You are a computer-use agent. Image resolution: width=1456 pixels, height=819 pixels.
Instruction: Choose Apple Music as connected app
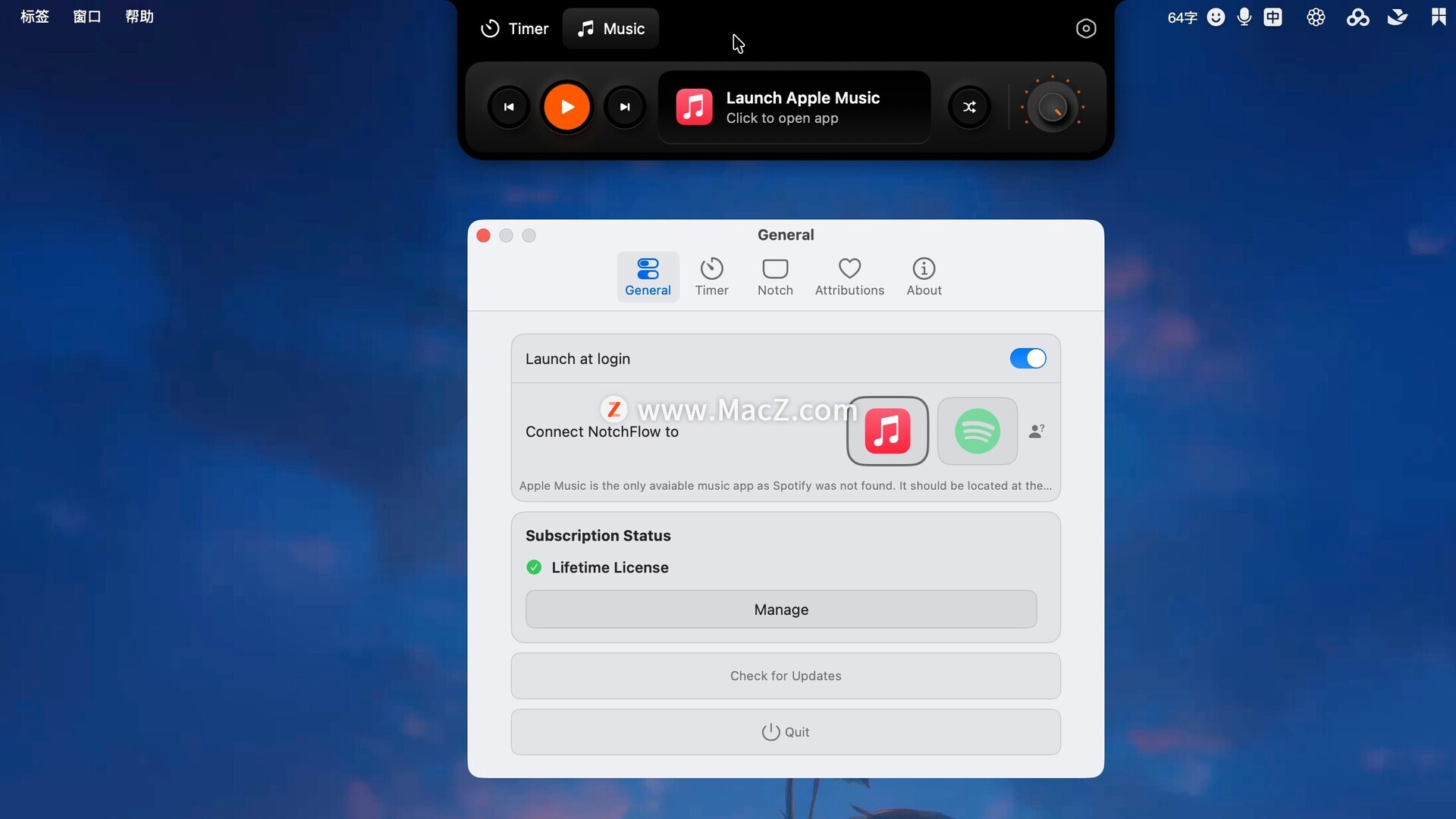coord(887,431)
